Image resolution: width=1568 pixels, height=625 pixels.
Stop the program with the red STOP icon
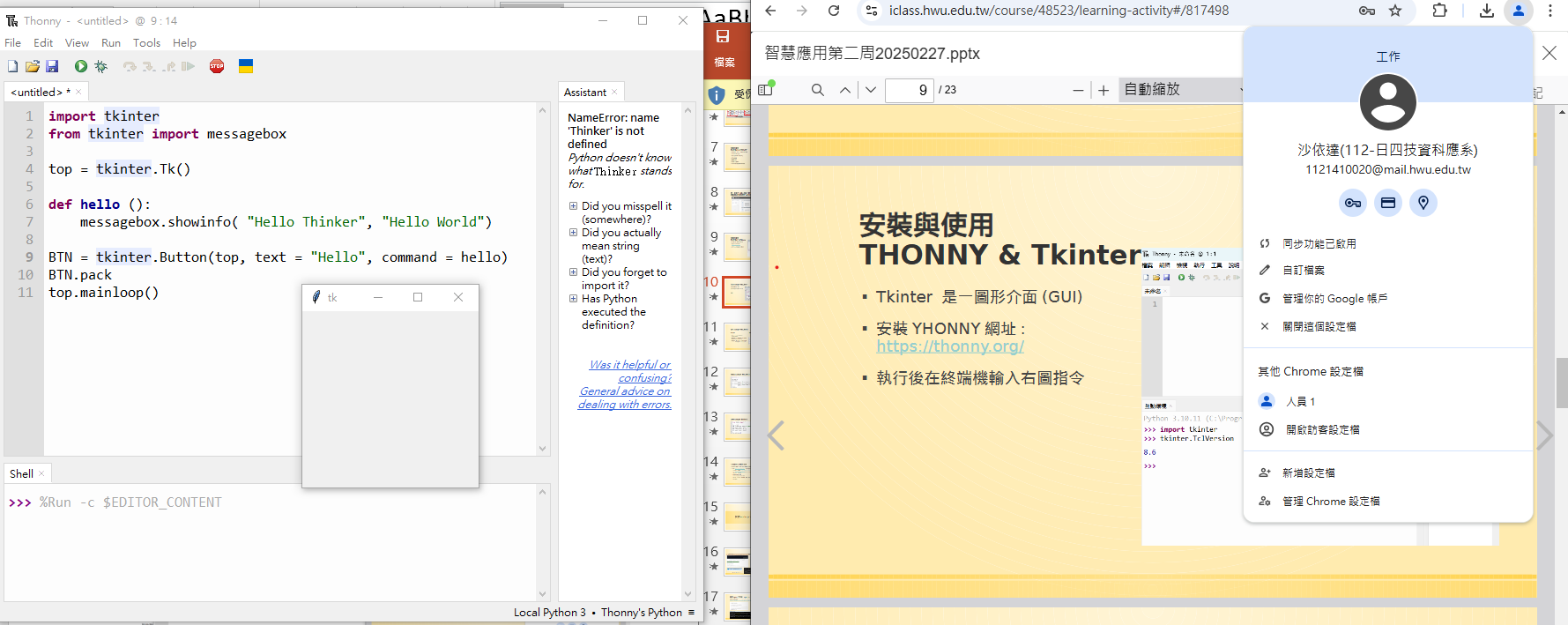coord(217,66)
